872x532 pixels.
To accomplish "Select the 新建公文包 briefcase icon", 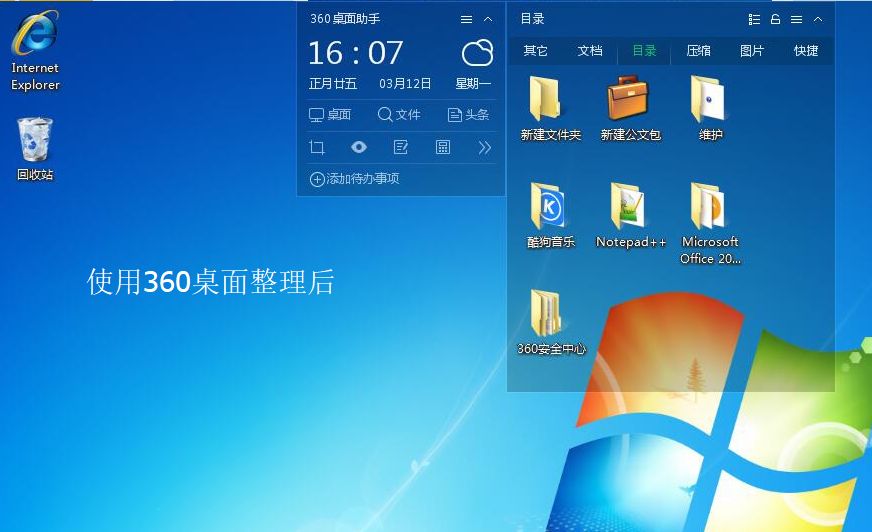I will [x=630, y=108].
